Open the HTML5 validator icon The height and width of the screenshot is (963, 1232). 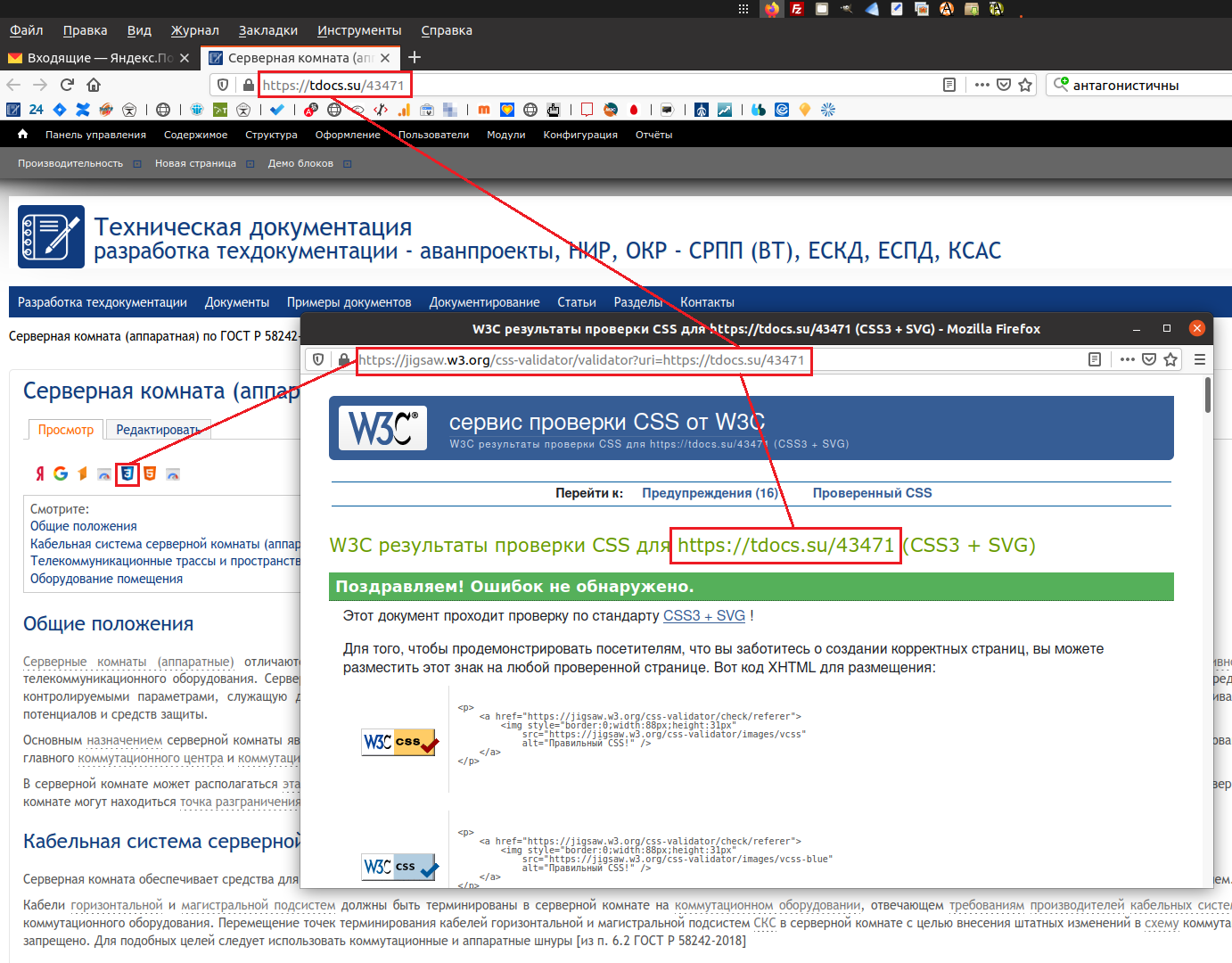150,473
